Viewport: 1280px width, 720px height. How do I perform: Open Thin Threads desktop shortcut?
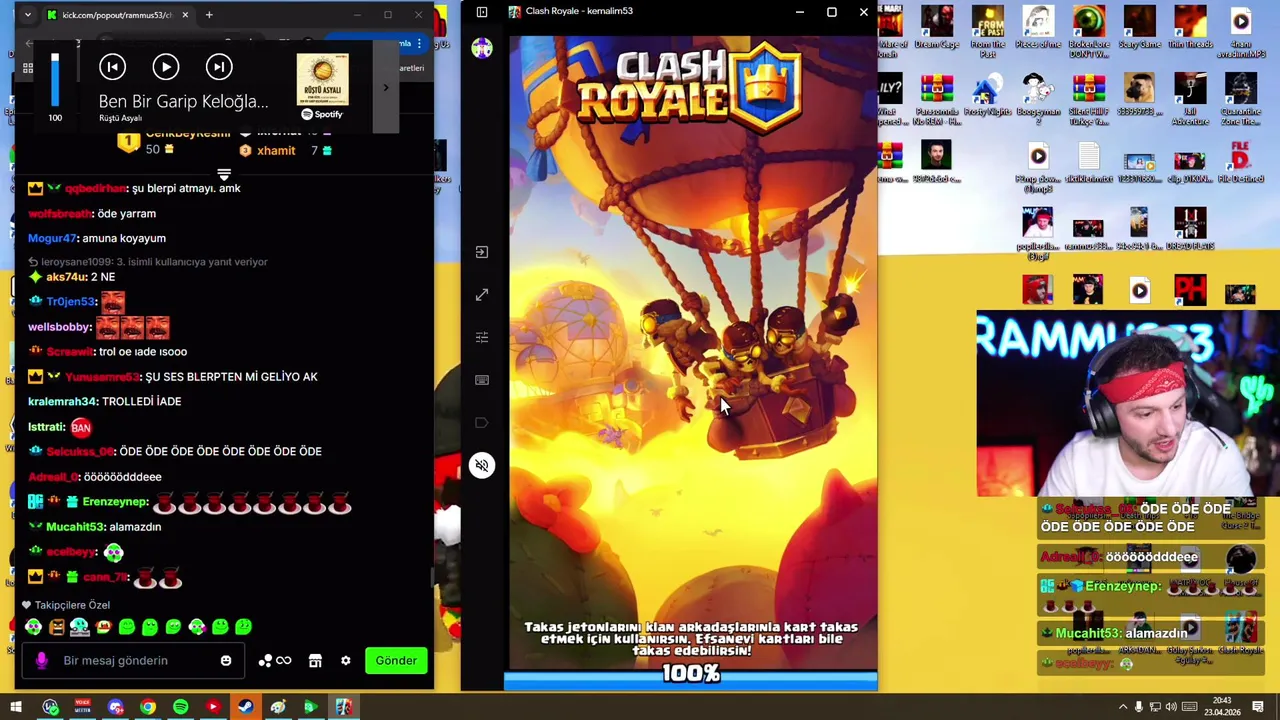click(1190, 28)
